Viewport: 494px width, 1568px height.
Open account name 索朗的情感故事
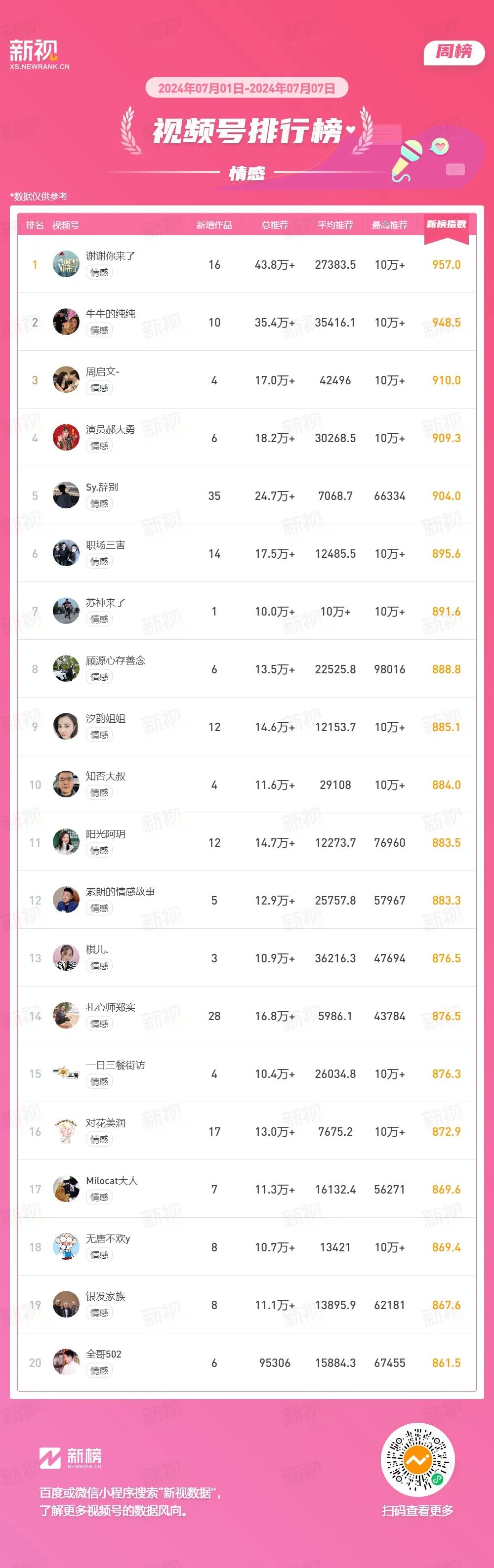121,892
